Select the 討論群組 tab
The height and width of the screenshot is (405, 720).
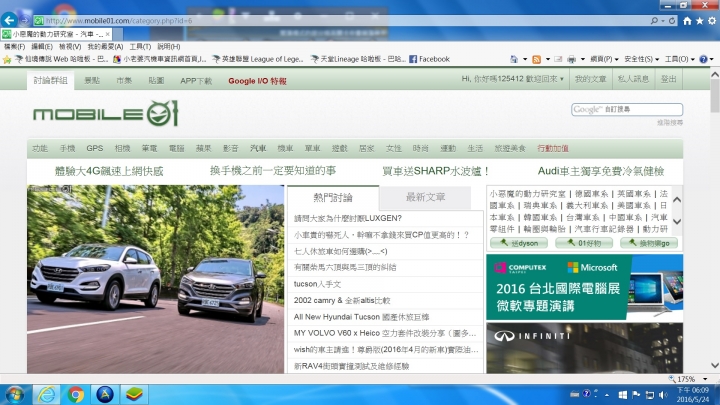[x=51, y=80]
